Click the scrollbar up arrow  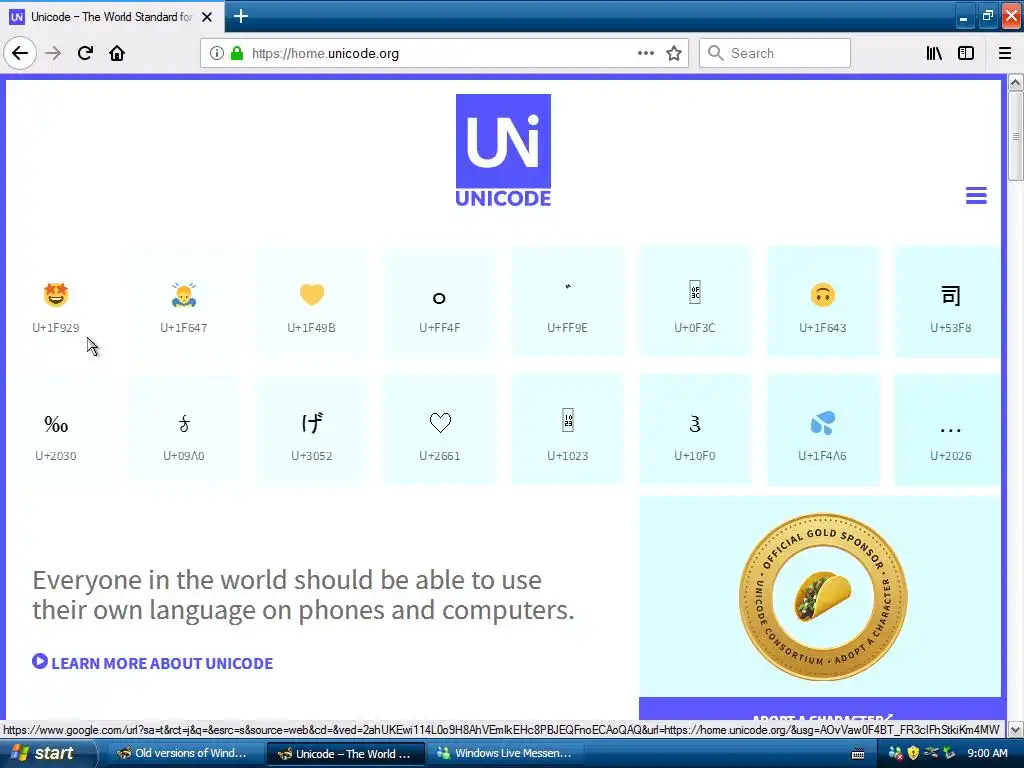(x=1015, y=82)
